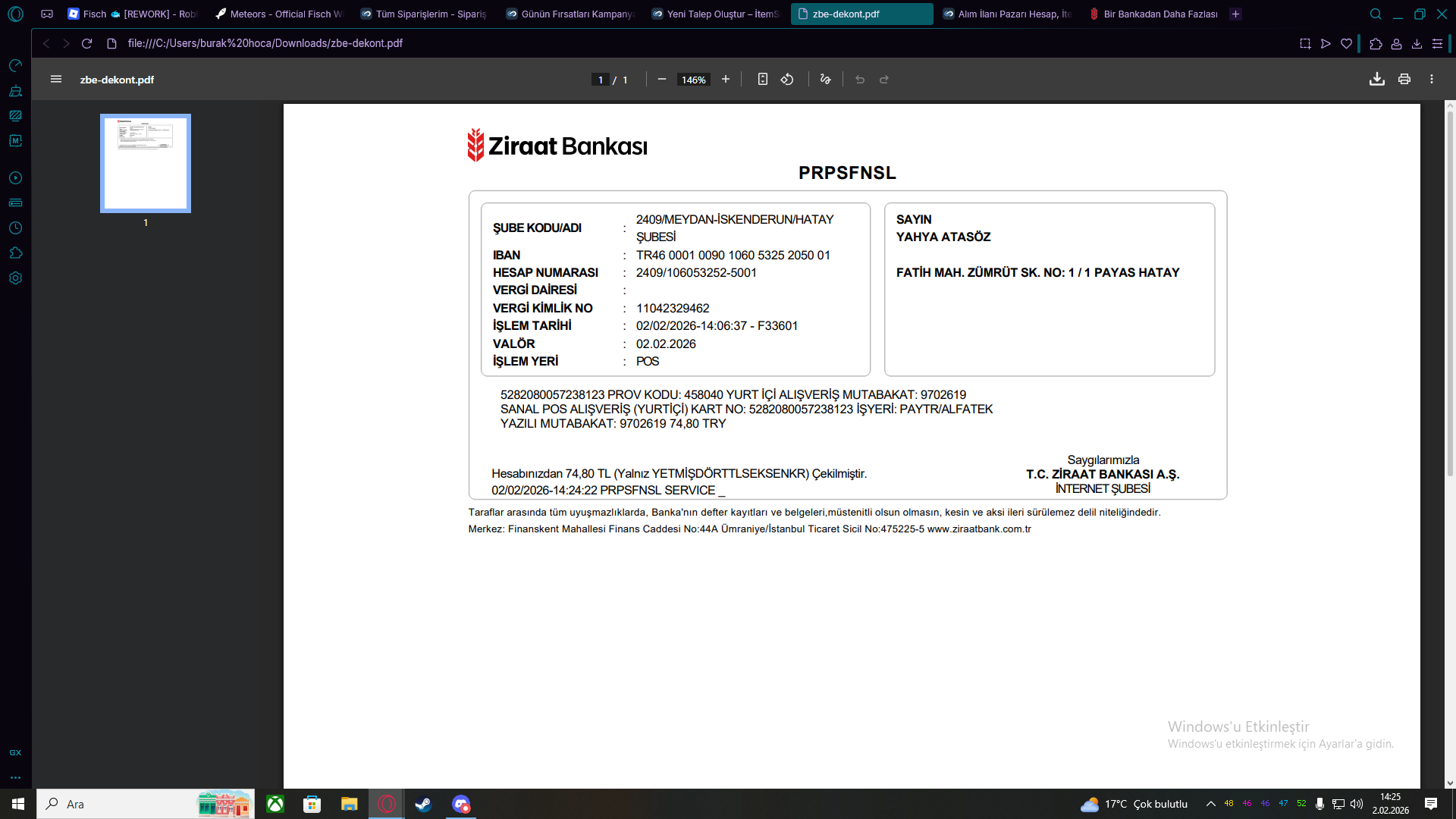The height and width of the screenshot is (819, 1456).
Task: Click the address bar file URL
Action: [x=265, y=43]
